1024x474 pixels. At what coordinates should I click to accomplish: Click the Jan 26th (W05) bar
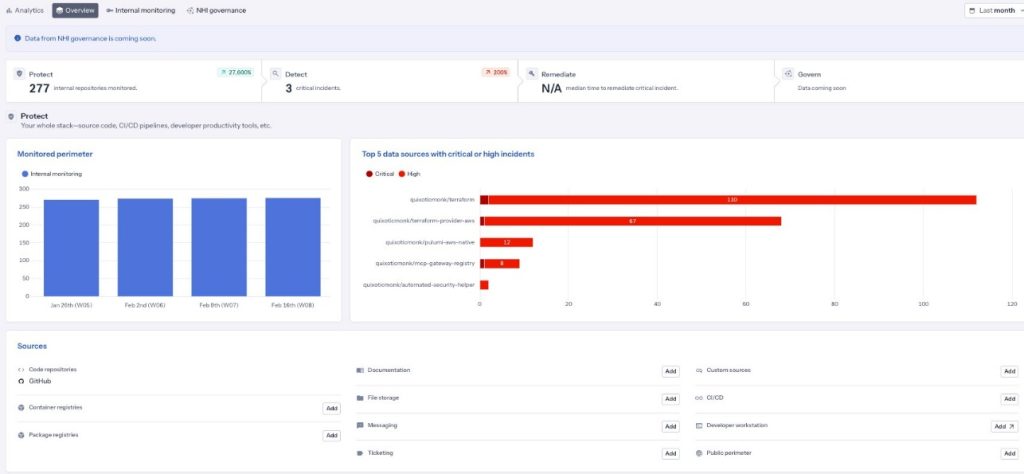71,248
